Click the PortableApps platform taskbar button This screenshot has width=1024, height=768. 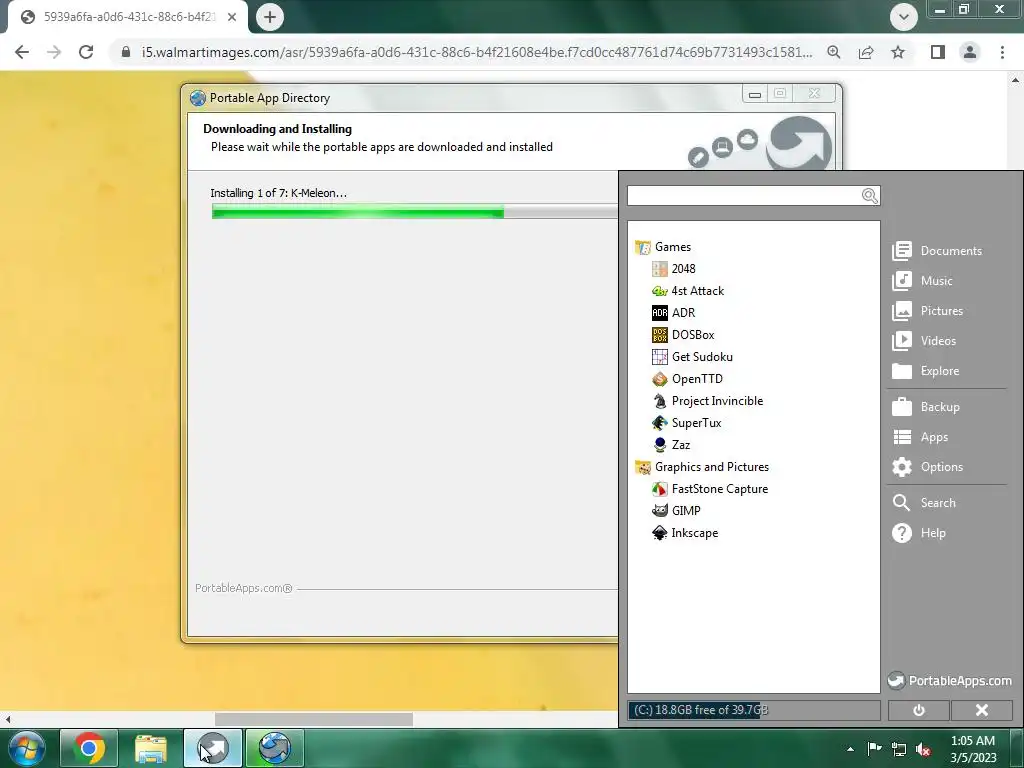(x=213, y=748)
